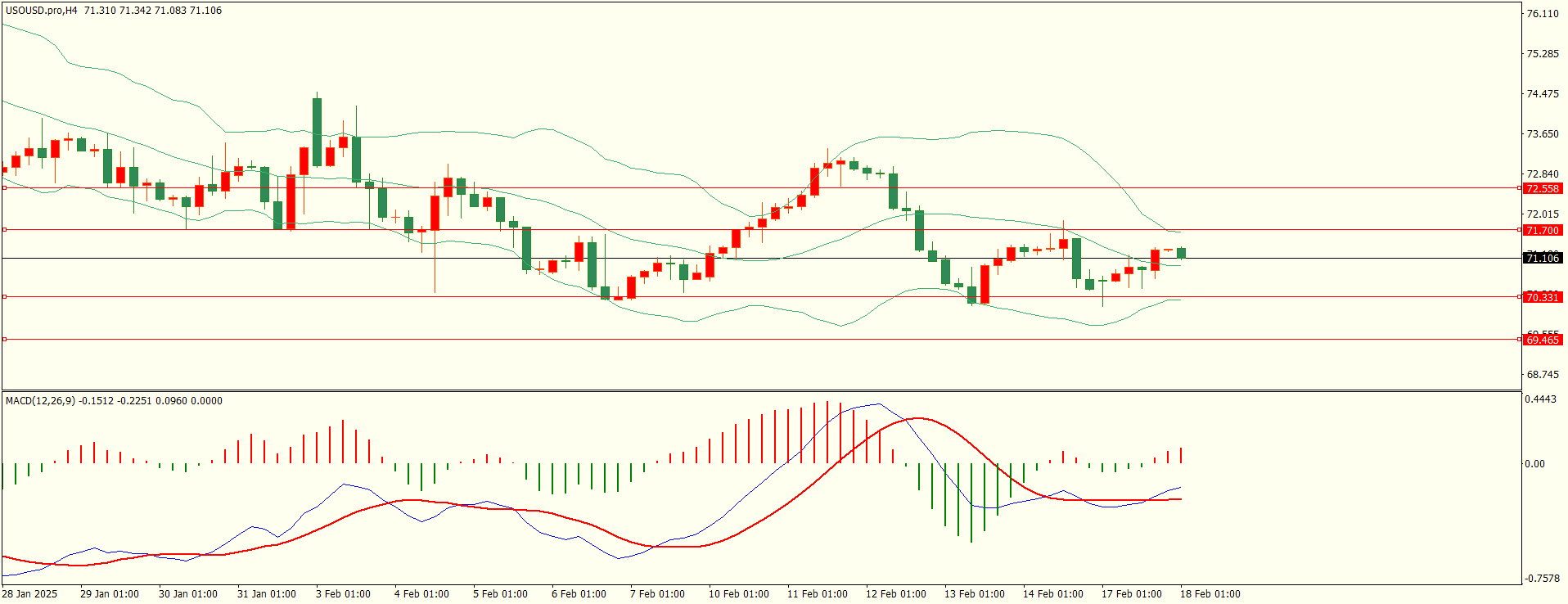Click the left anchor square of 71.700 line
1568x604 pixels.
4,230
